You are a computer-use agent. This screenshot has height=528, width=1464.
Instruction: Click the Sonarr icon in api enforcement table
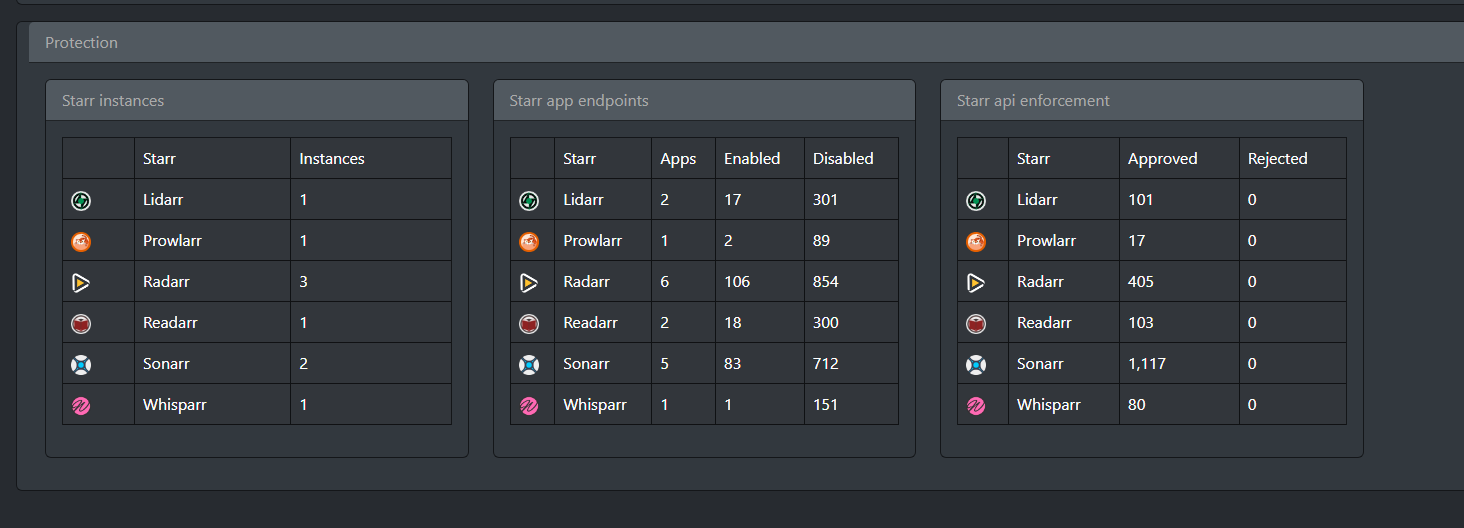click(x=976, y=364)
